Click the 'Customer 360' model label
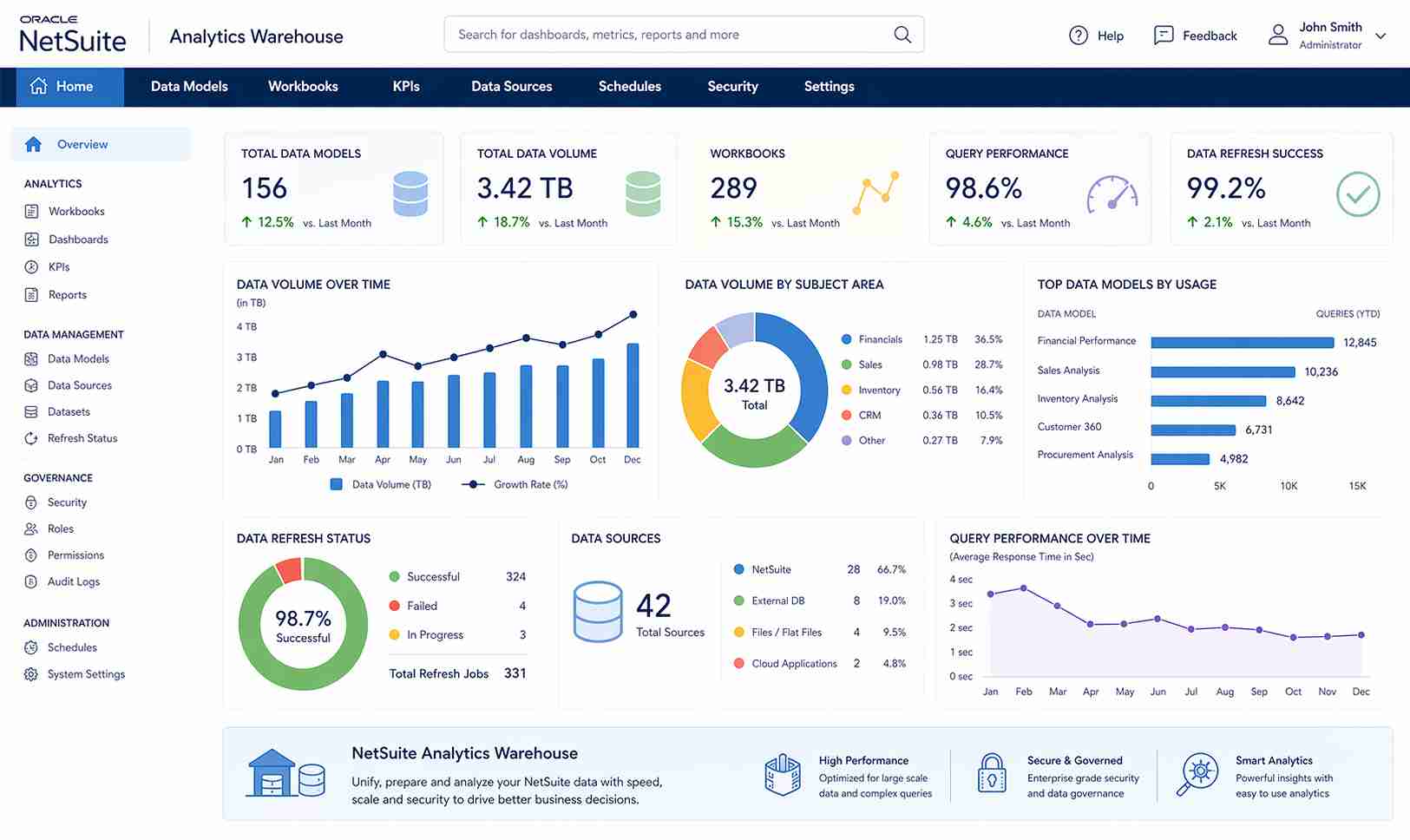This screenshot has height=840, width=1410. tap(1069, 427)
